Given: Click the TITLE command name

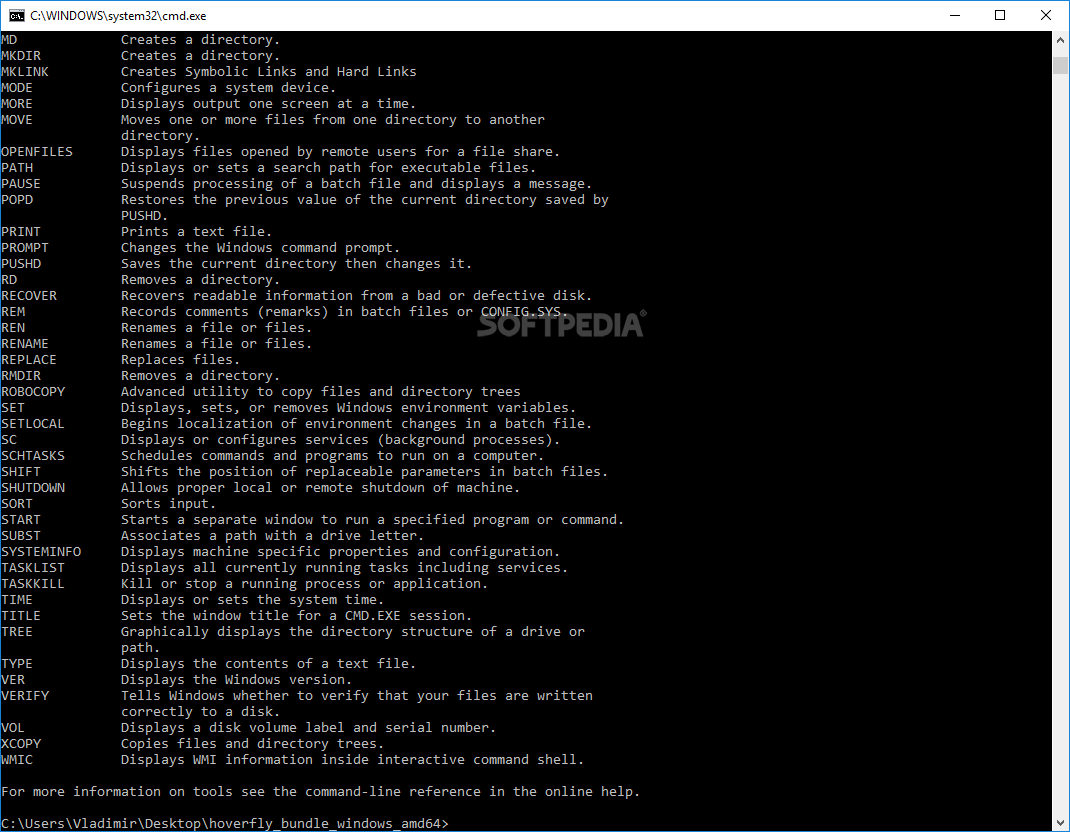Looking at the screenshot, I should pos(21,616).
